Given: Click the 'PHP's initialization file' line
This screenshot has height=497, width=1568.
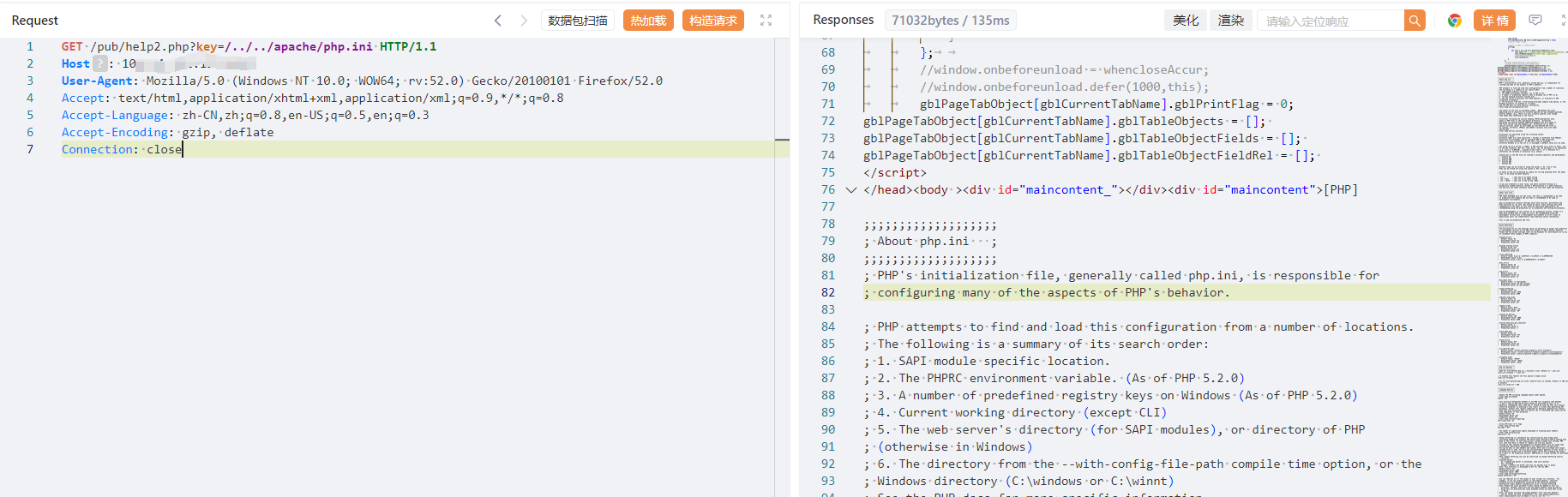Looking at the screenshot, I should pyautogui.click(x=1121, y=276).
